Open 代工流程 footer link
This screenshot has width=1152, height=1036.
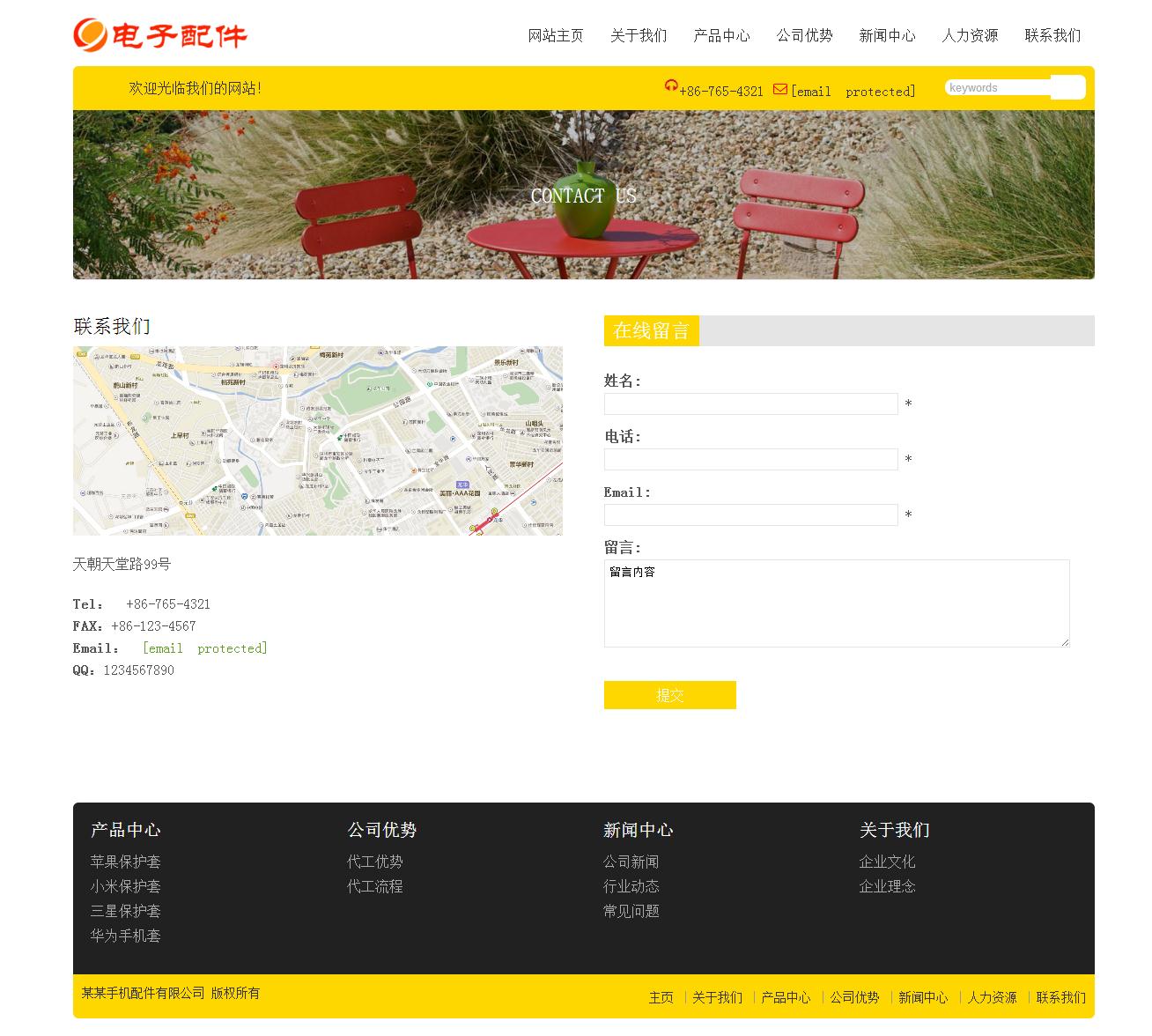(x=374, y=886)
